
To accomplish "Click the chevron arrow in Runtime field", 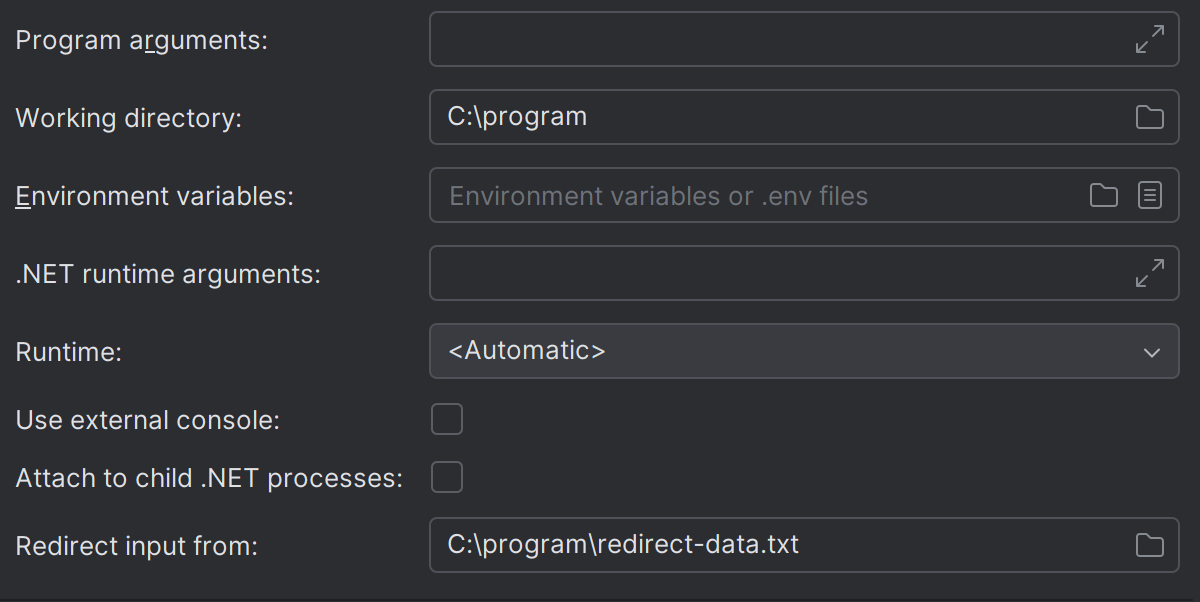I will point(1151,352).
